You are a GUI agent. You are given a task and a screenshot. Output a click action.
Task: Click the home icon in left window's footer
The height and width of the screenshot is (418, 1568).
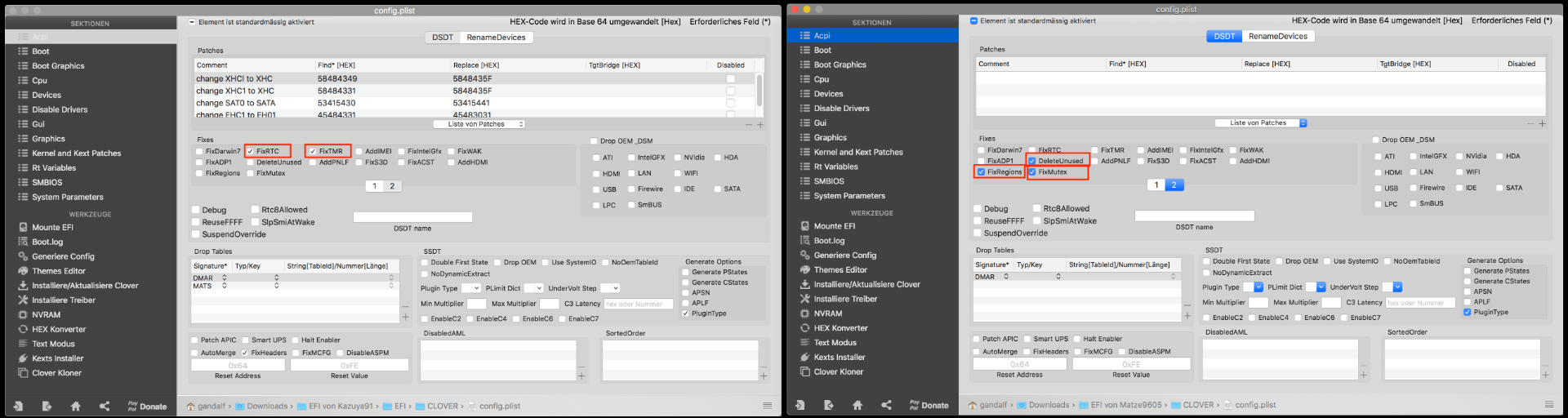point(76,406)
